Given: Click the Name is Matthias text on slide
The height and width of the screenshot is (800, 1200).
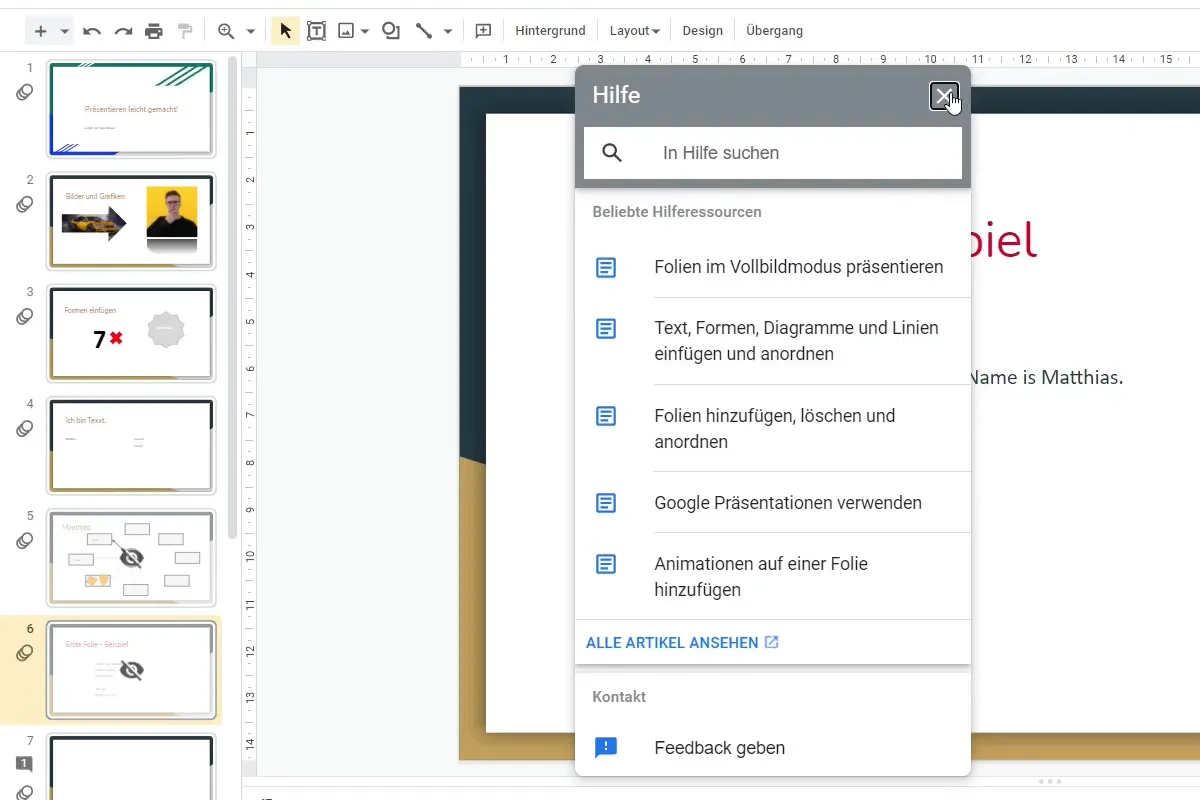Looking at the screenshot, I should pyautogui.click(x=1047, y=378).
